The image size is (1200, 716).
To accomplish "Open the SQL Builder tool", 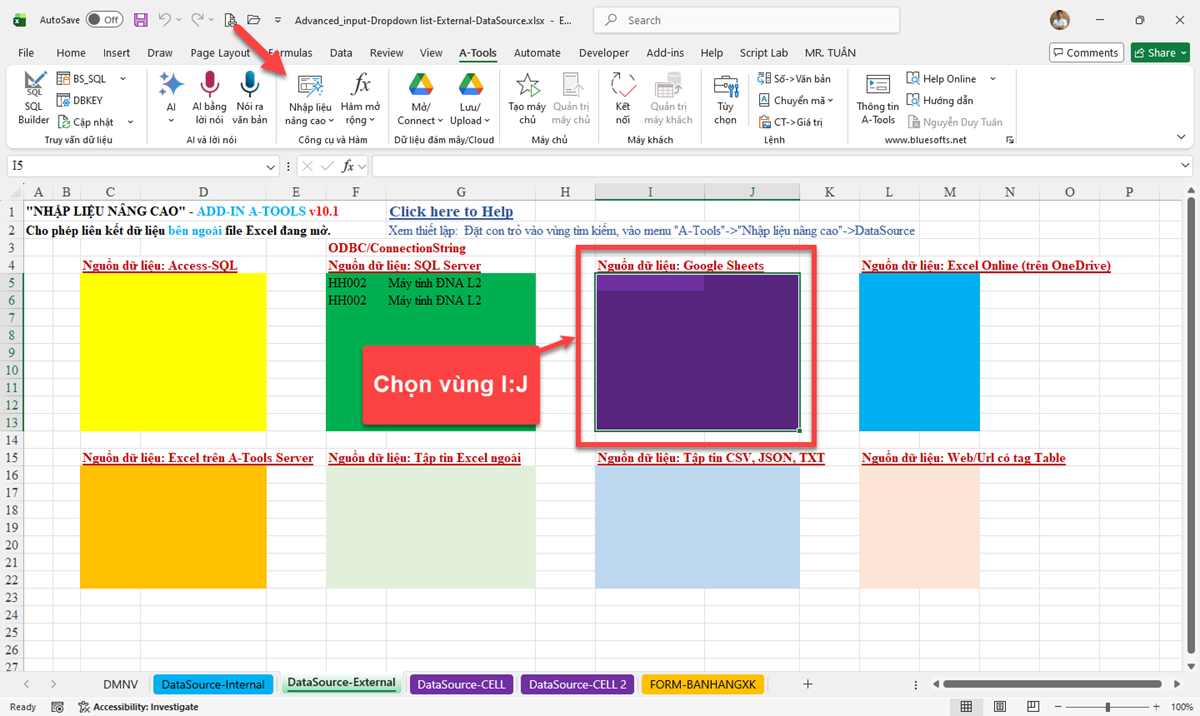I will click(33, 98).
